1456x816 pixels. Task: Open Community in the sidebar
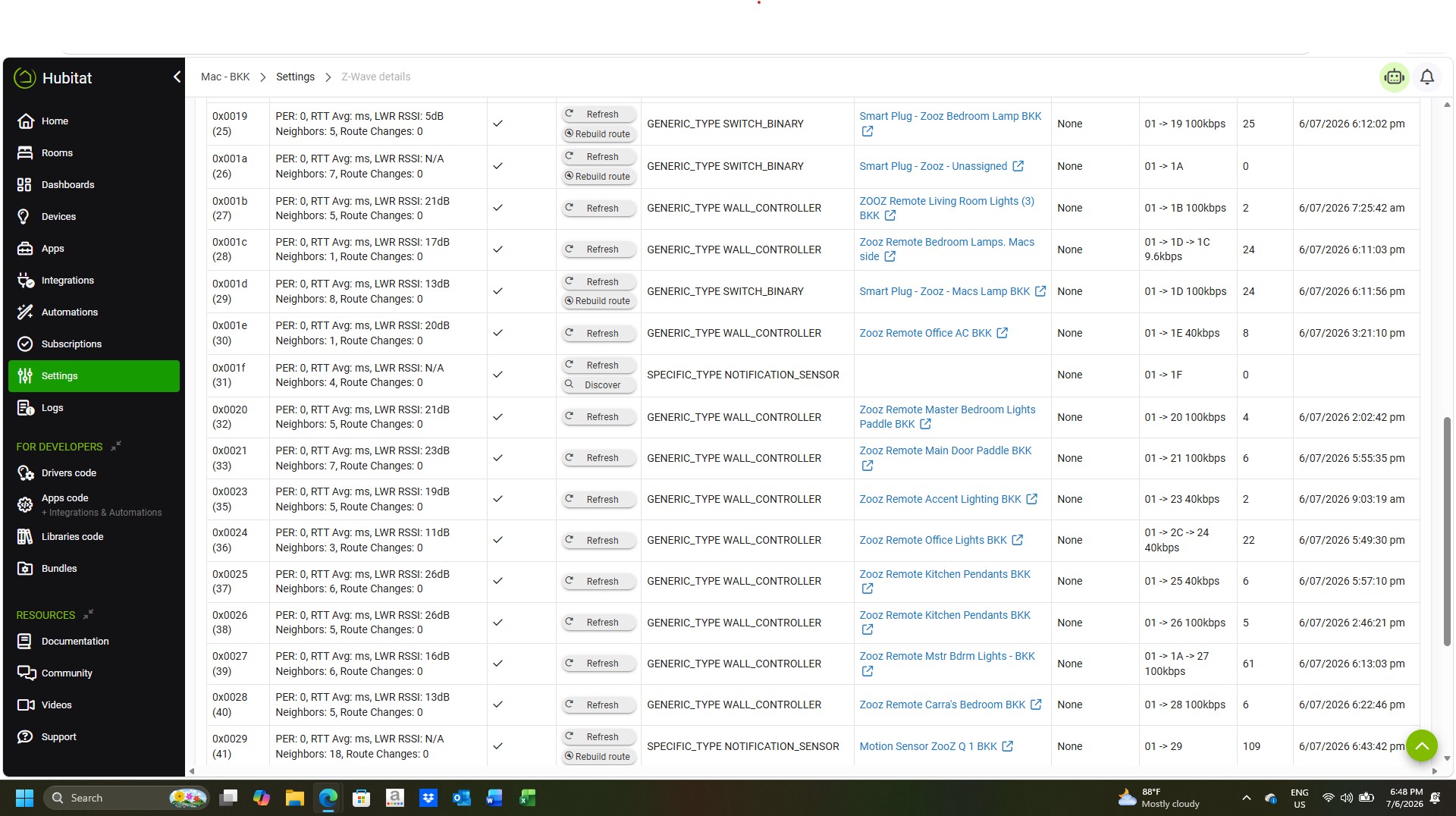pyautogui.click(x=94, y=673)
